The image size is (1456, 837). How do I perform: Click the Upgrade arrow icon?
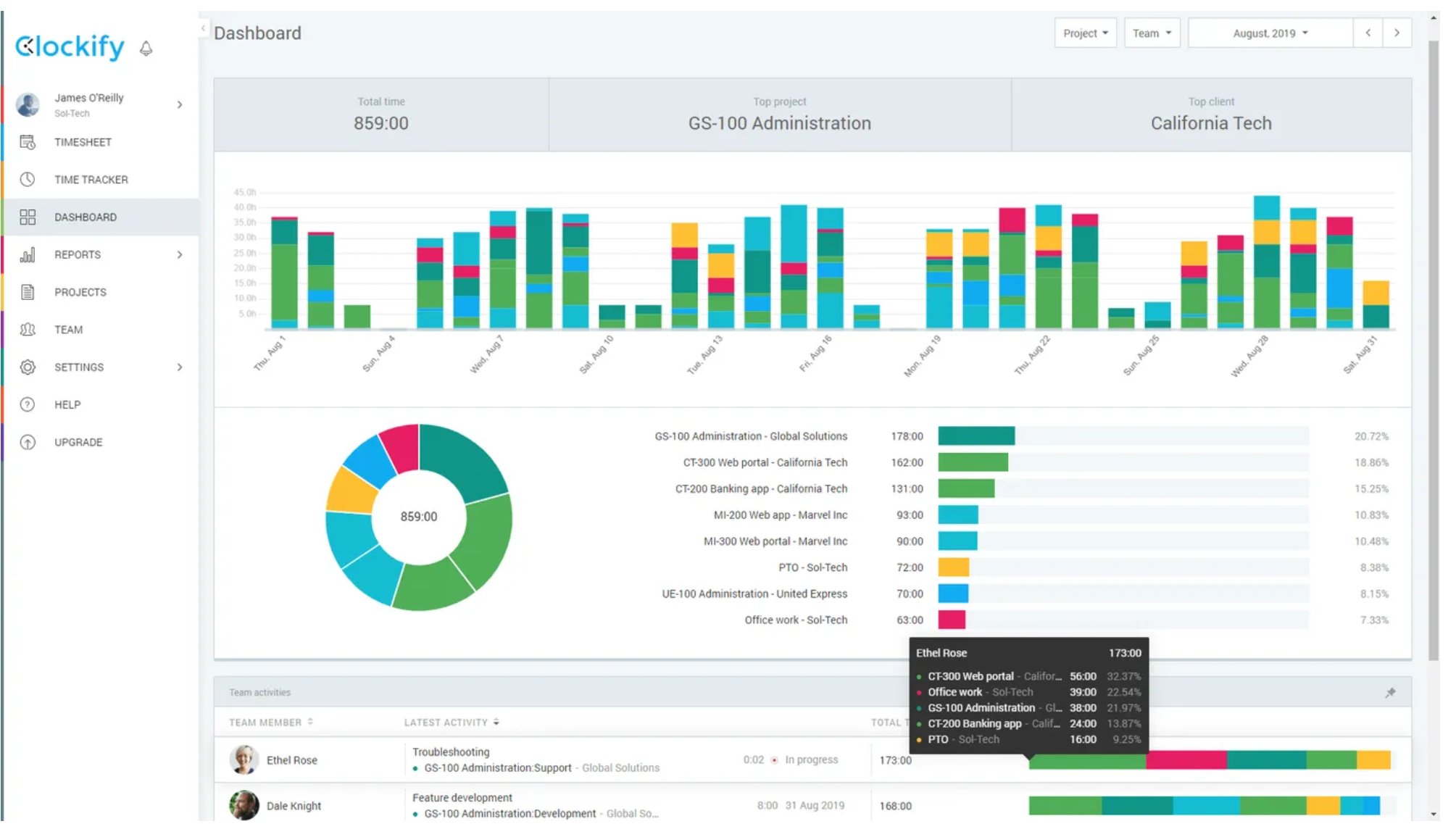[x=28, y=443]
